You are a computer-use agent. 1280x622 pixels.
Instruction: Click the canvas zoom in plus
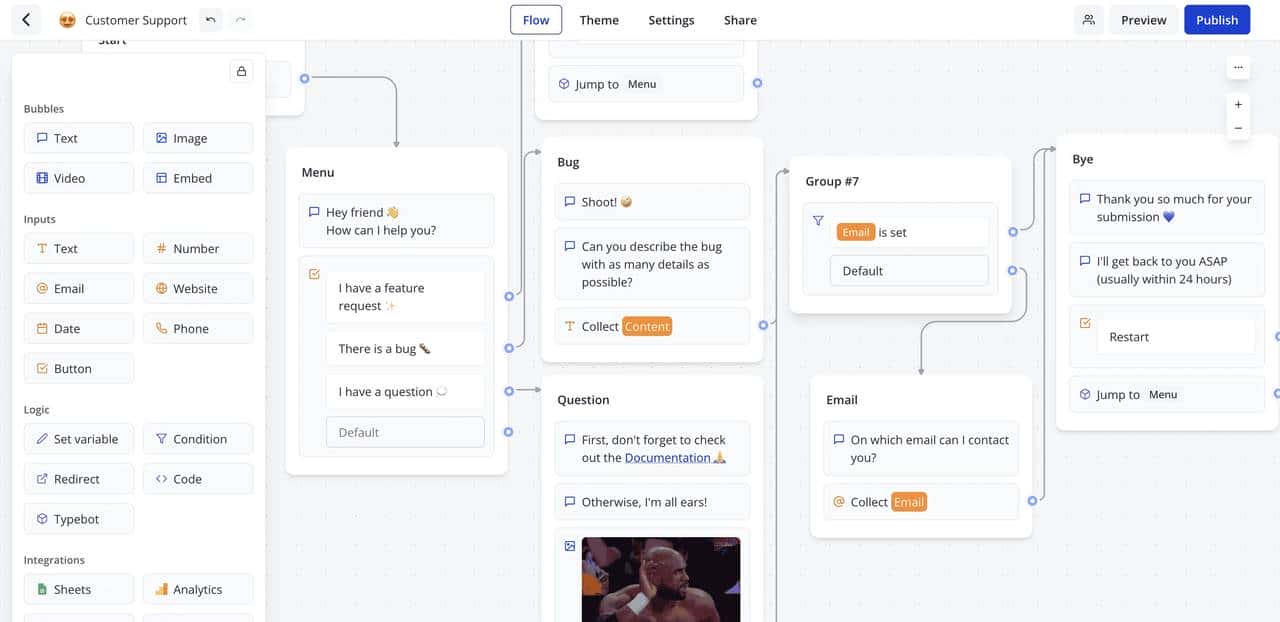(1238, 105)
